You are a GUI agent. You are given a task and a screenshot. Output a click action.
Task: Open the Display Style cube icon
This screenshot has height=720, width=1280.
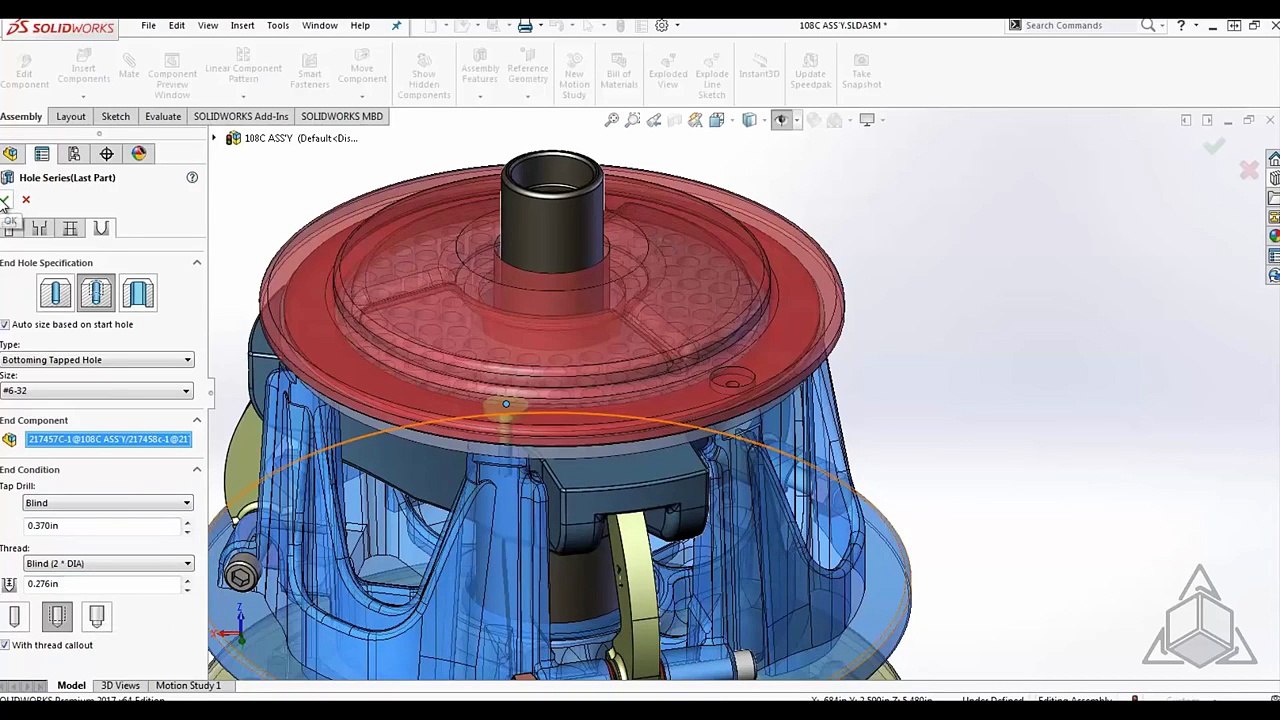[x=749, y=120]
